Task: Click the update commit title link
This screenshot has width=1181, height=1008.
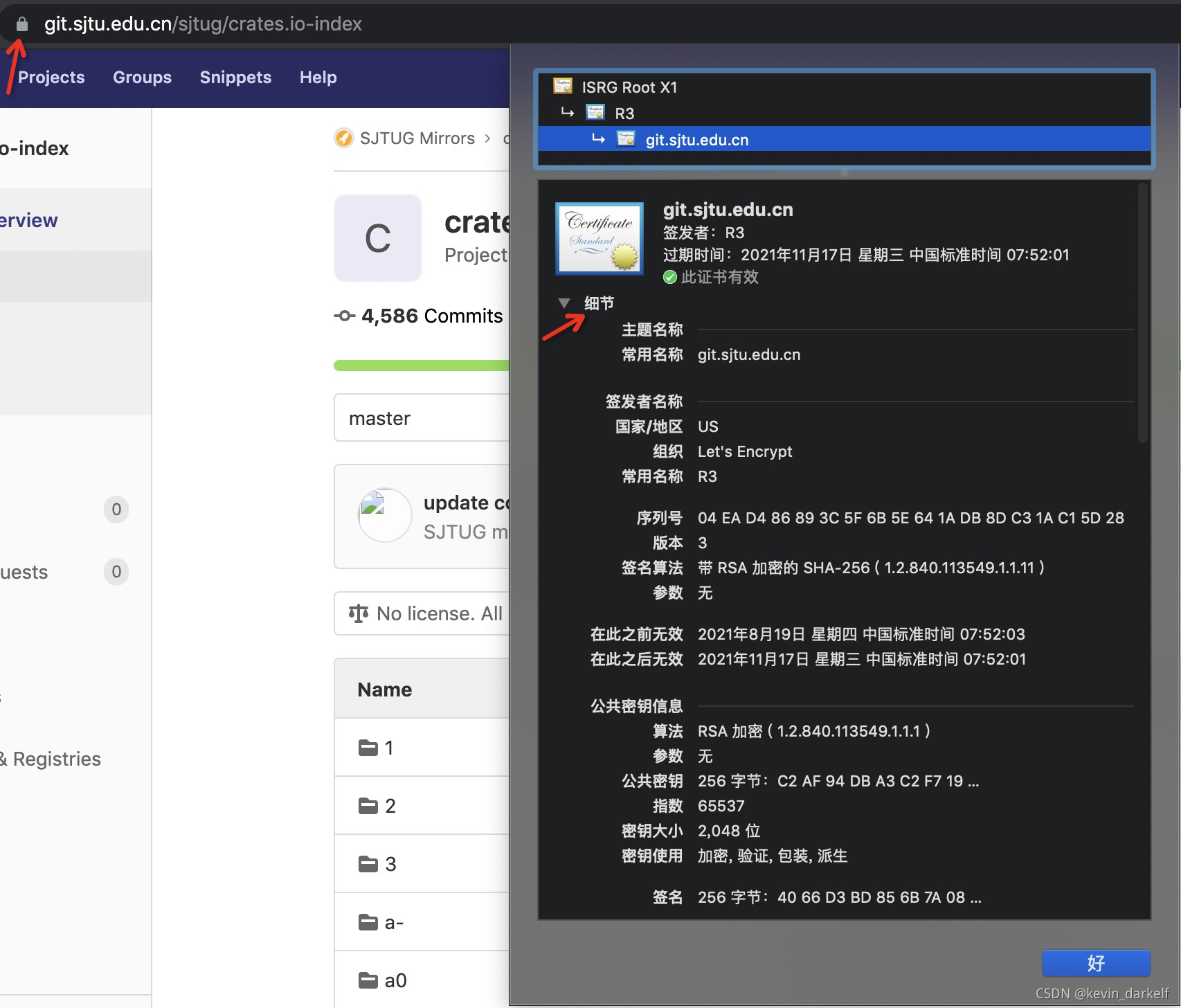Action: pos(466,503)
